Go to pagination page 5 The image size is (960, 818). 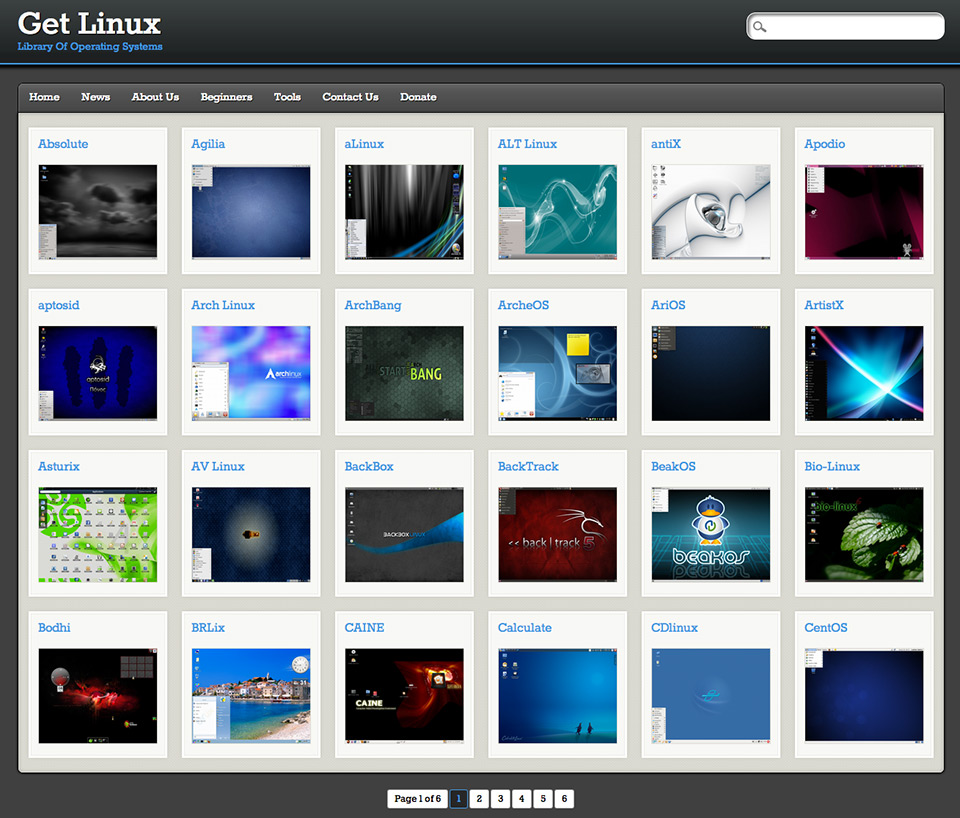543,798
